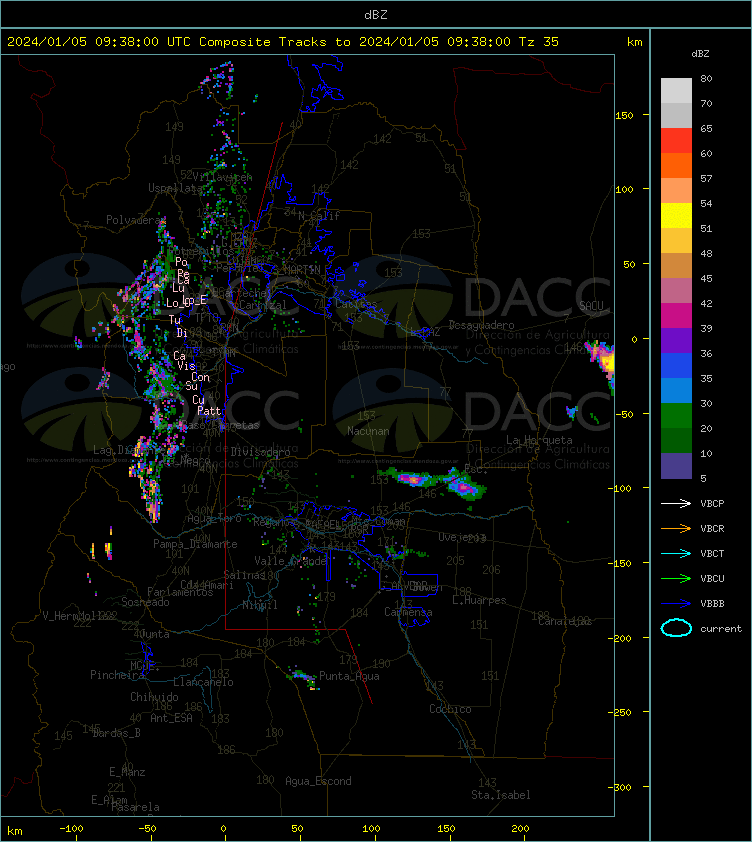Click the 'Llancanelo' map label
The height and width of the screenshot is (842, 752).
203,683
